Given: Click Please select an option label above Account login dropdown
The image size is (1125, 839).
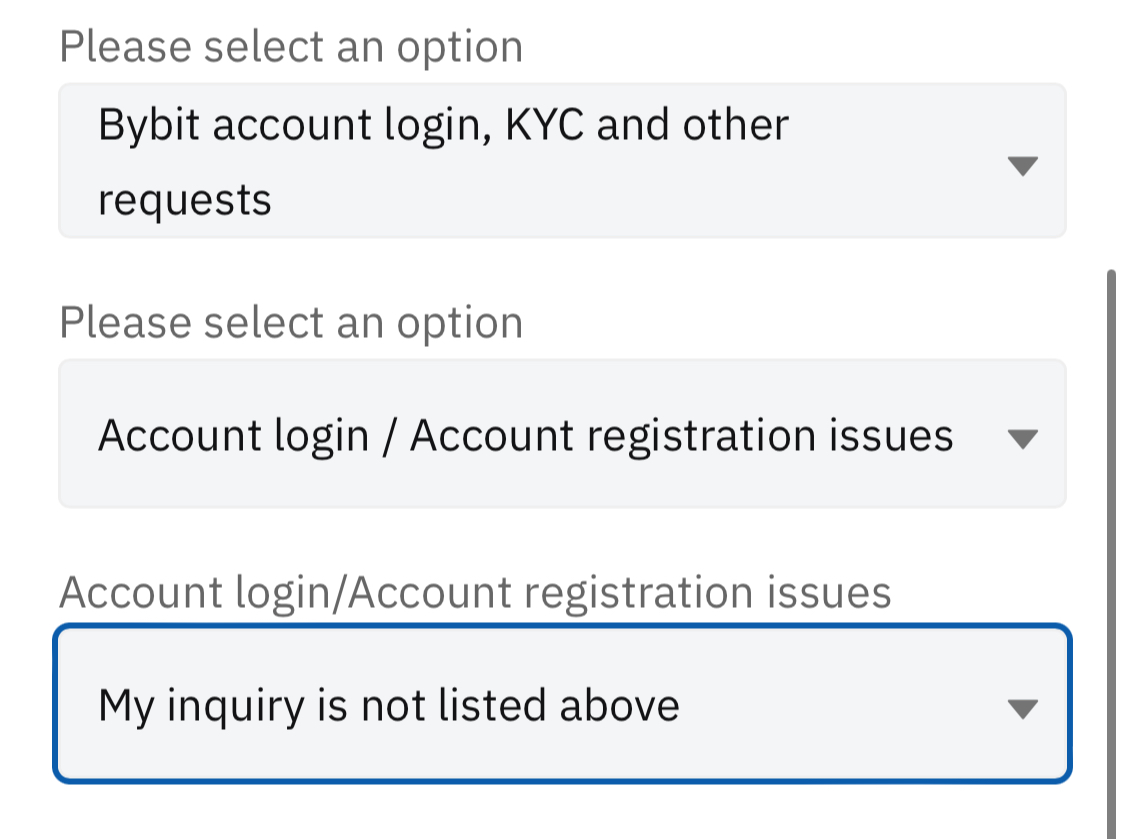Looking at the screenshot, I should pos(291,323).
